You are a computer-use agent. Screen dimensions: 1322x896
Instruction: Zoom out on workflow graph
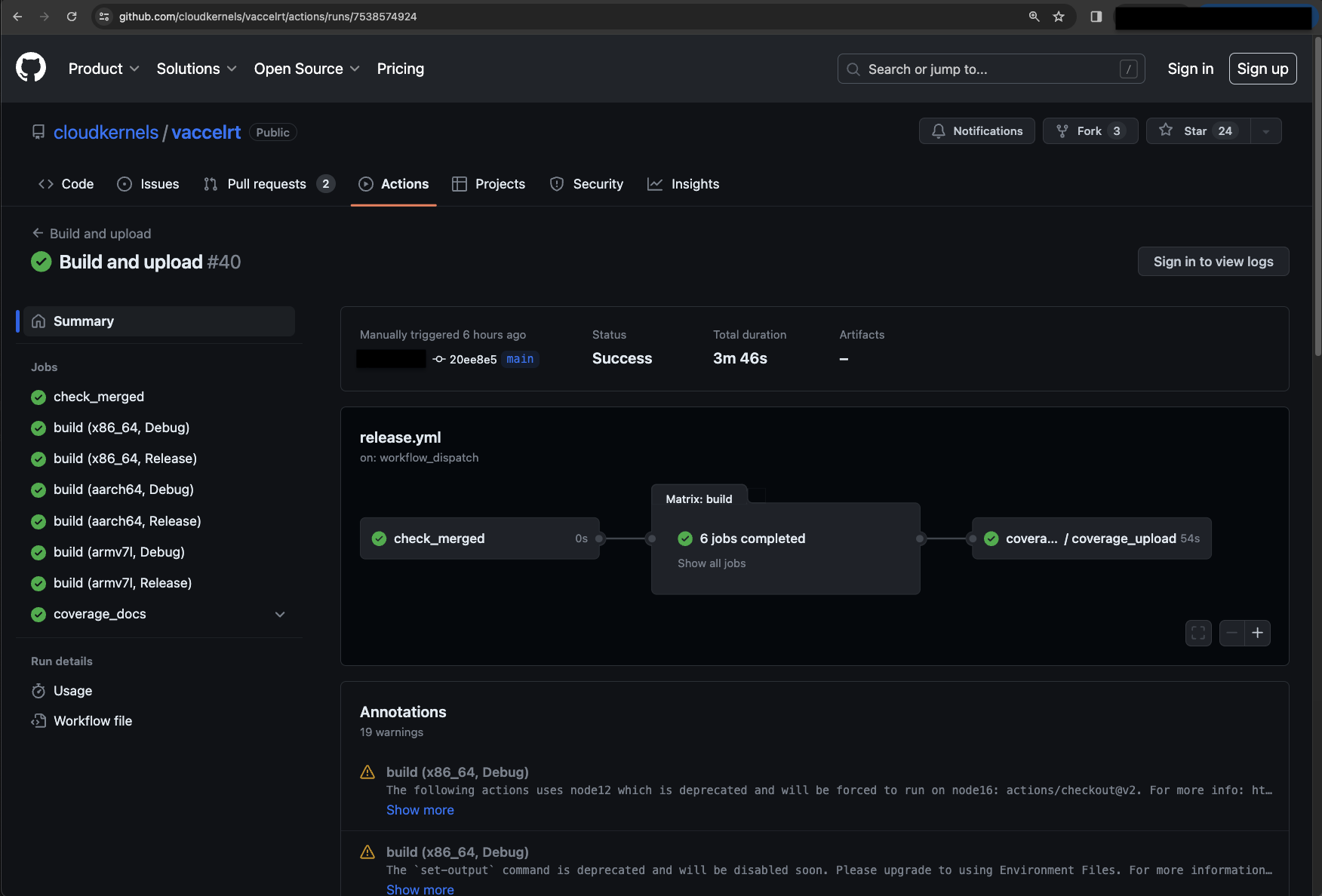click(x=1232, y=633)
